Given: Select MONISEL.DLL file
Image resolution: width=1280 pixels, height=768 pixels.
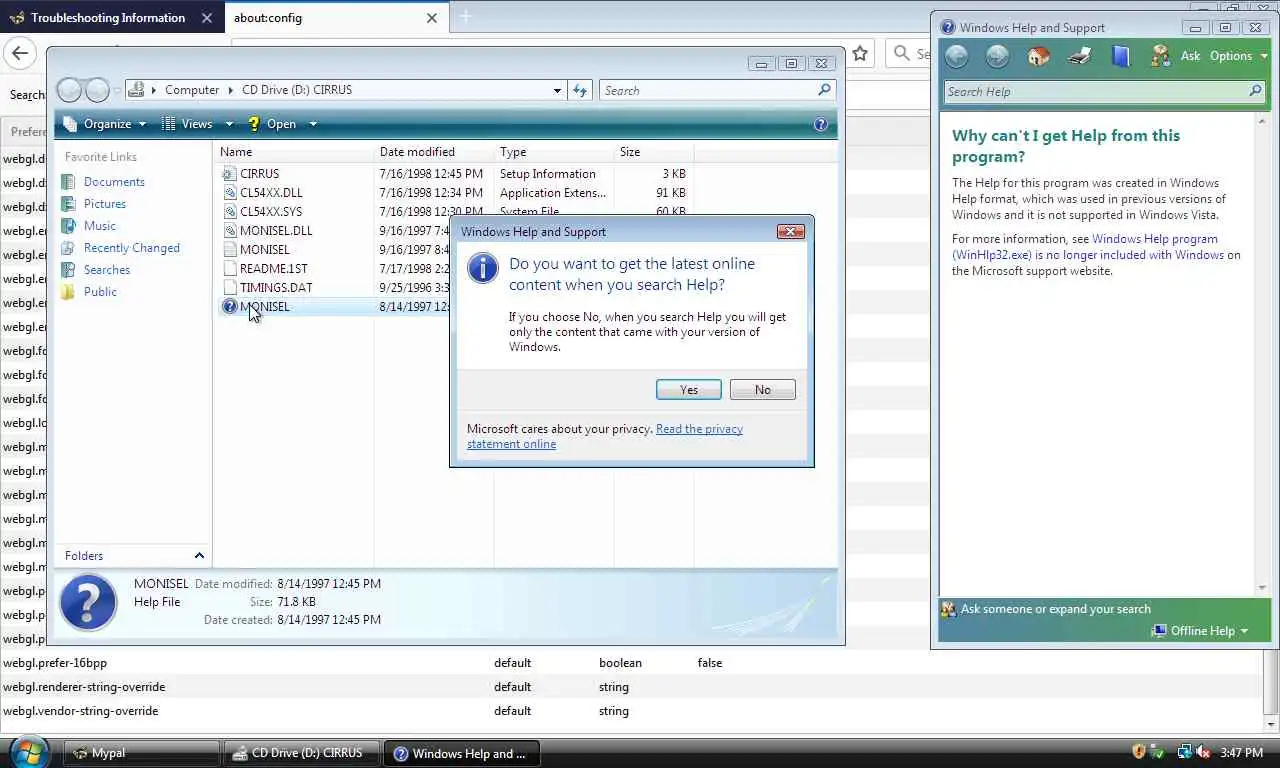Looking at the screenshot, I should point(276,231).
